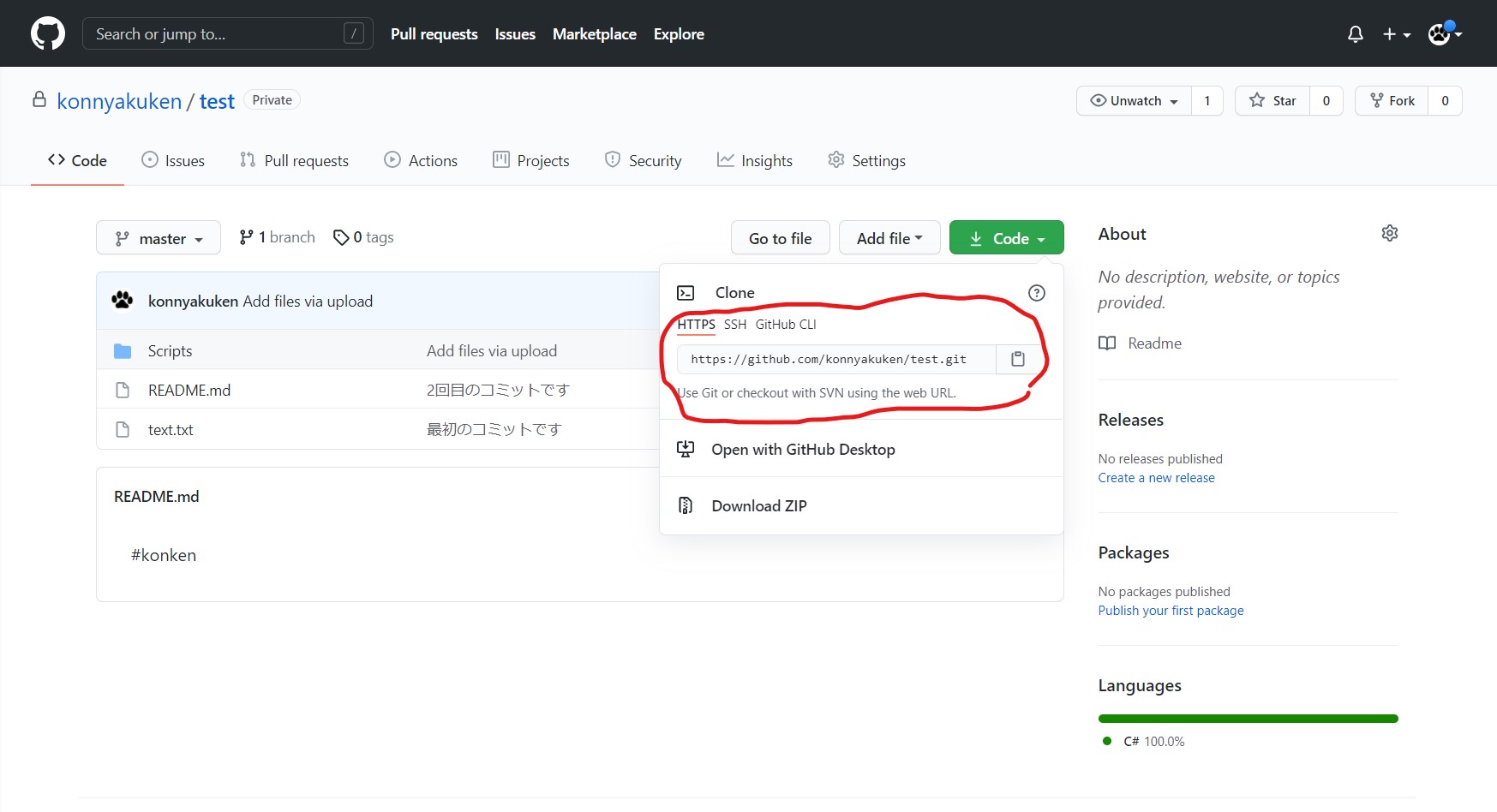Fork the repository
This screenshot has width=1497, height=812.
click(x=1392, y=100)
